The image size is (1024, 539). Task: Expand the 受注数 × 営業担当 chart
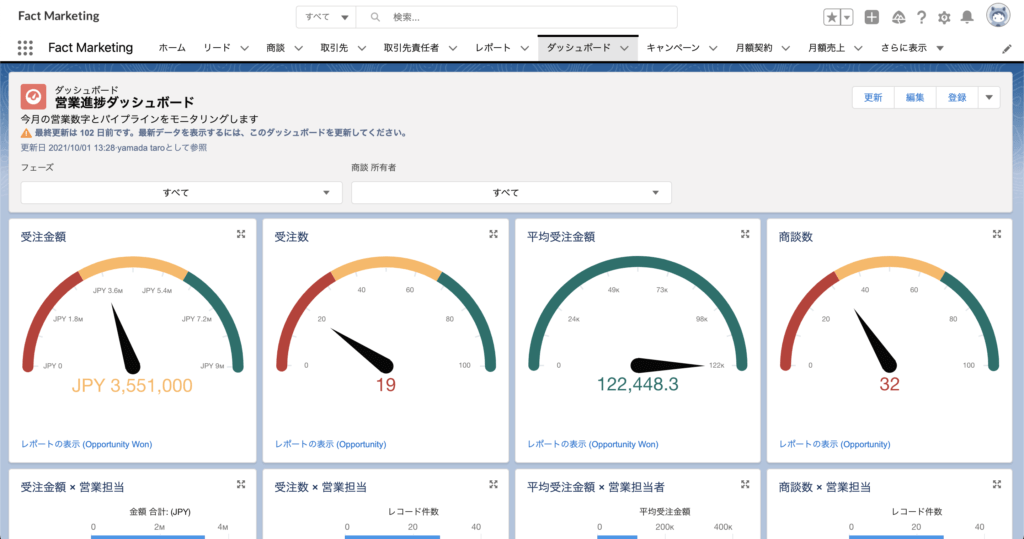(493, 484)
